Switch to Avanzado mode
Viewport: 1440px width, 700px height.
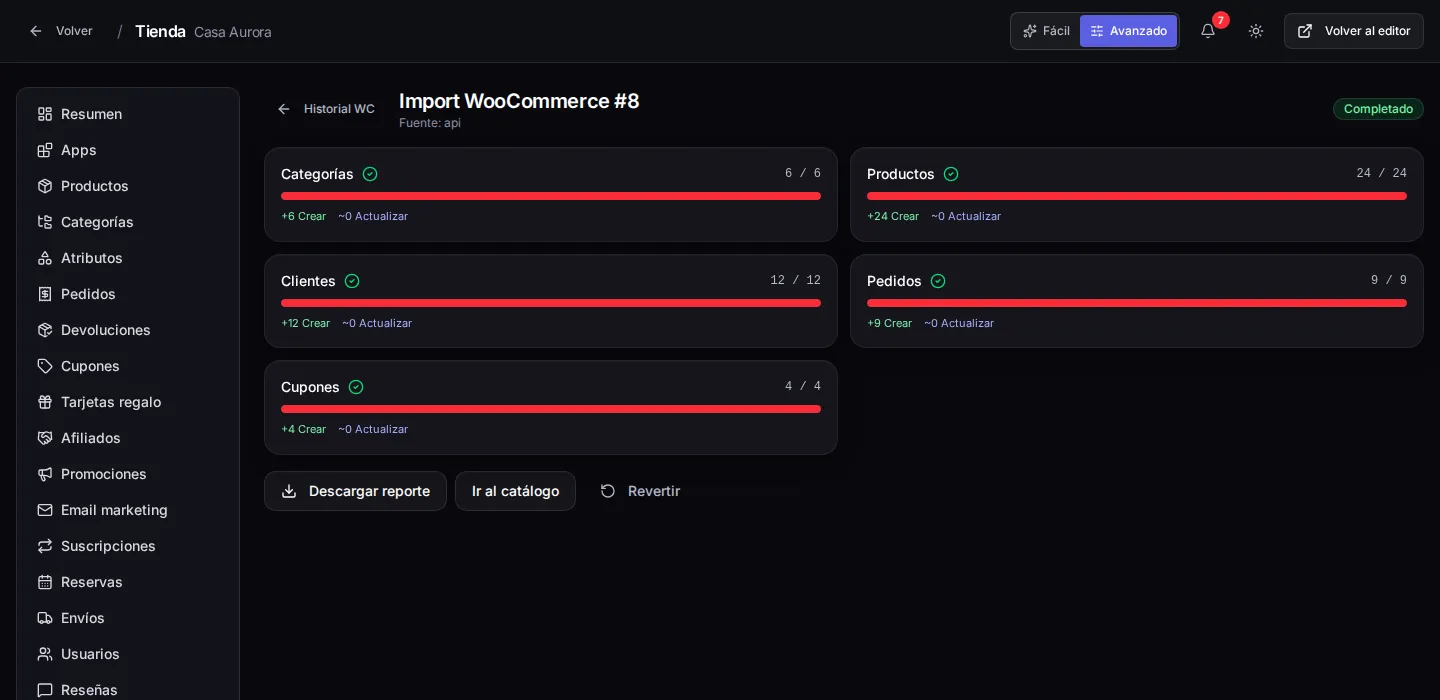pyautogui.click(x=1128, y=31)
